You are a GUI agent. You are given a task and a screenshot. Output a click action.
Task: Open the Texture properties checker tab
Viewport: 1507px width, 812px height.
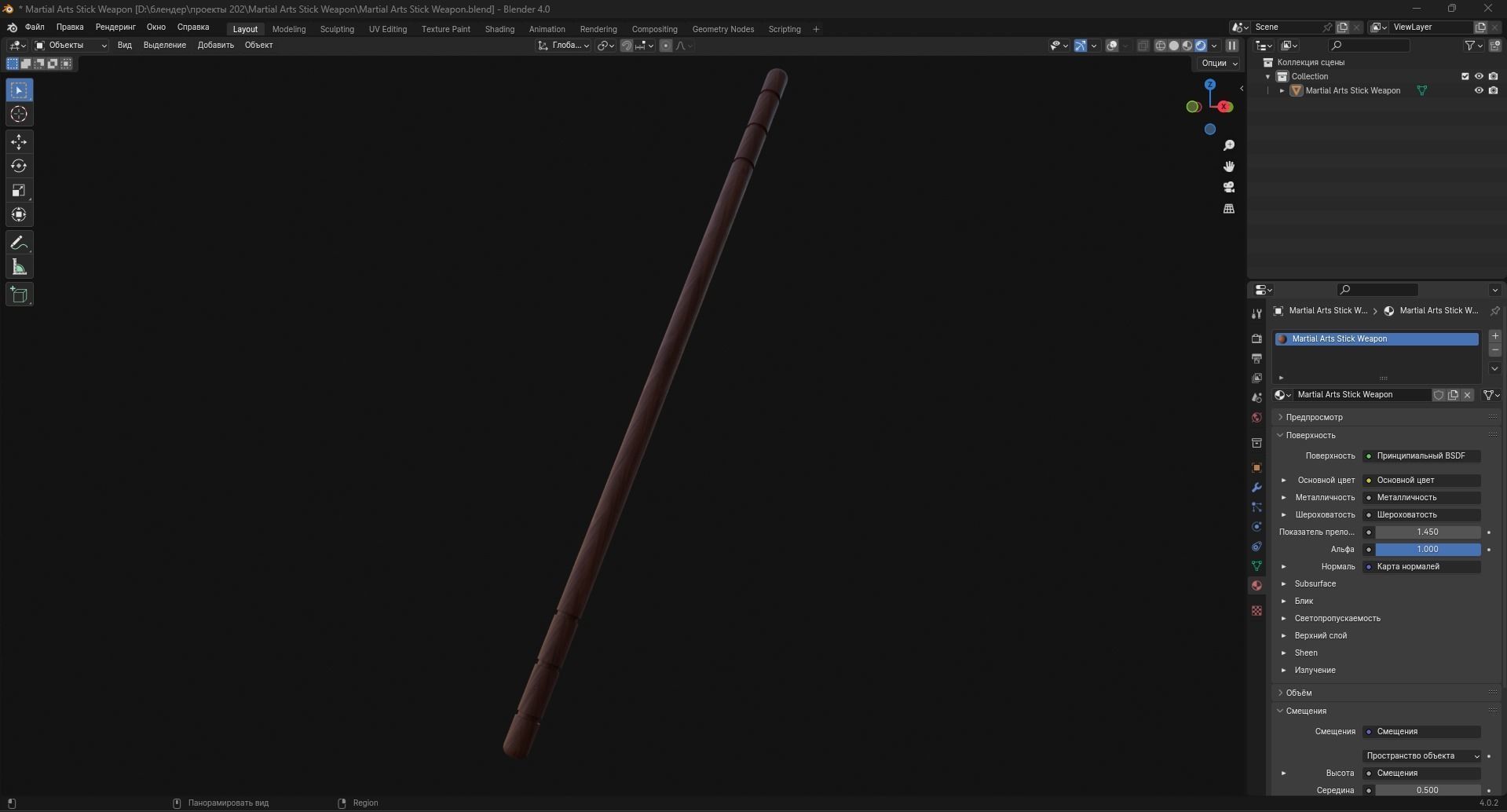pyautogui.click(x=1256, y=610)
